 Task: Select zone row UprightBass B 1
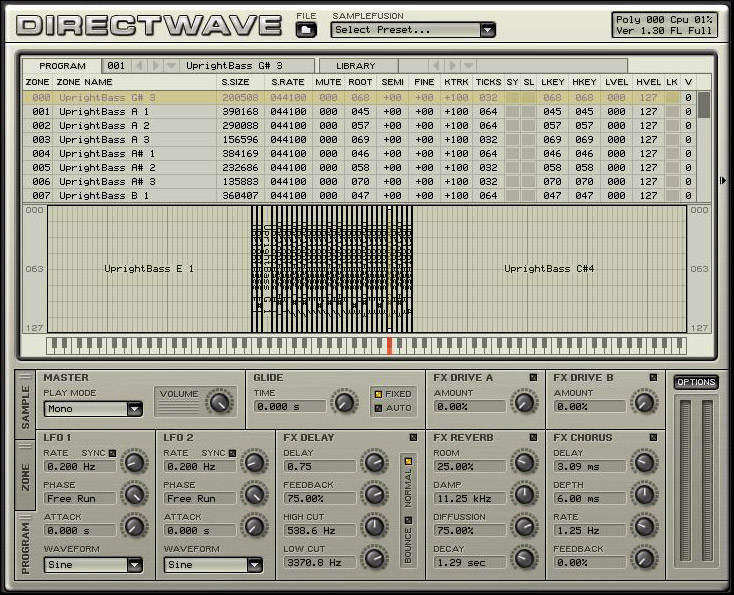click(x=360, y=195)
